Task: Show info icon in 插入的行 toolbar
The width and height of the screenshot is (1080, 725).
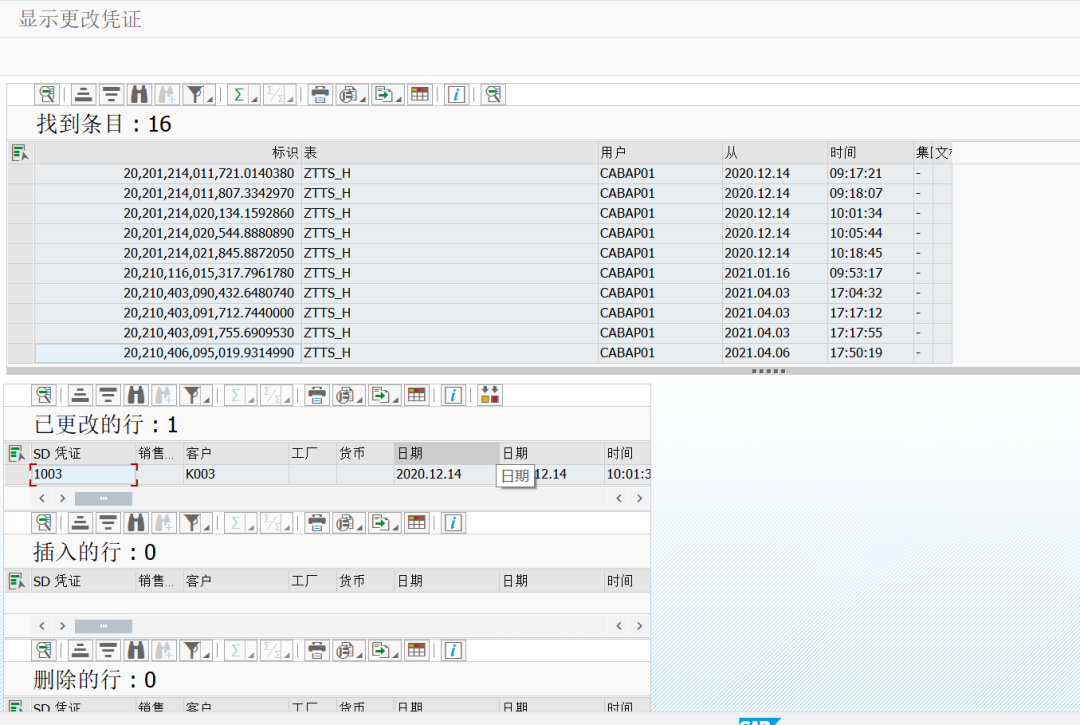Action: coord(453,523)
